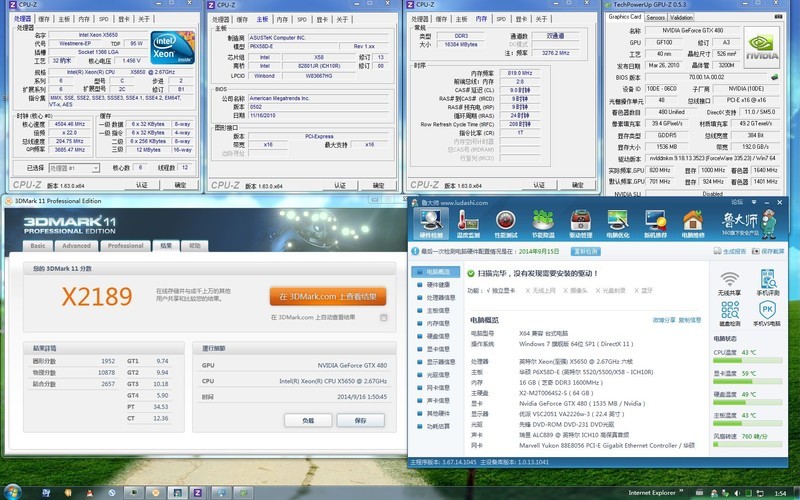Switch to Professional tab in 3DMark 11
Viewport: 800px width, 500px height.
click(126, 245)
